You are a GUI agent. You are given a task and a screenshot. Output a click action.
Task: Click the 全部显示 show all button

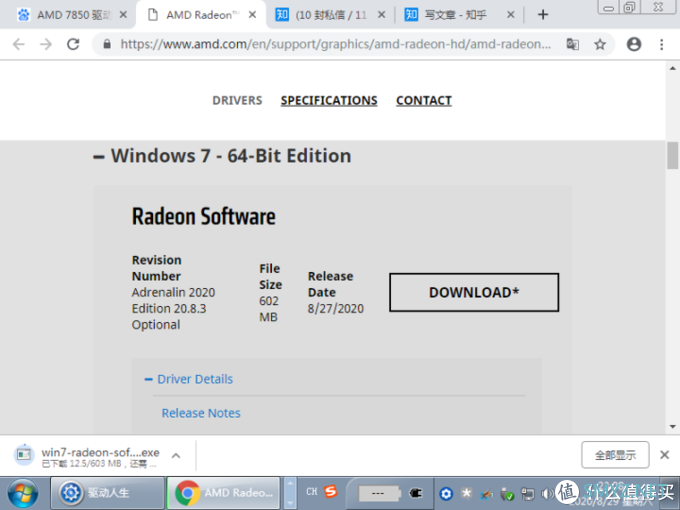[615, 455]
